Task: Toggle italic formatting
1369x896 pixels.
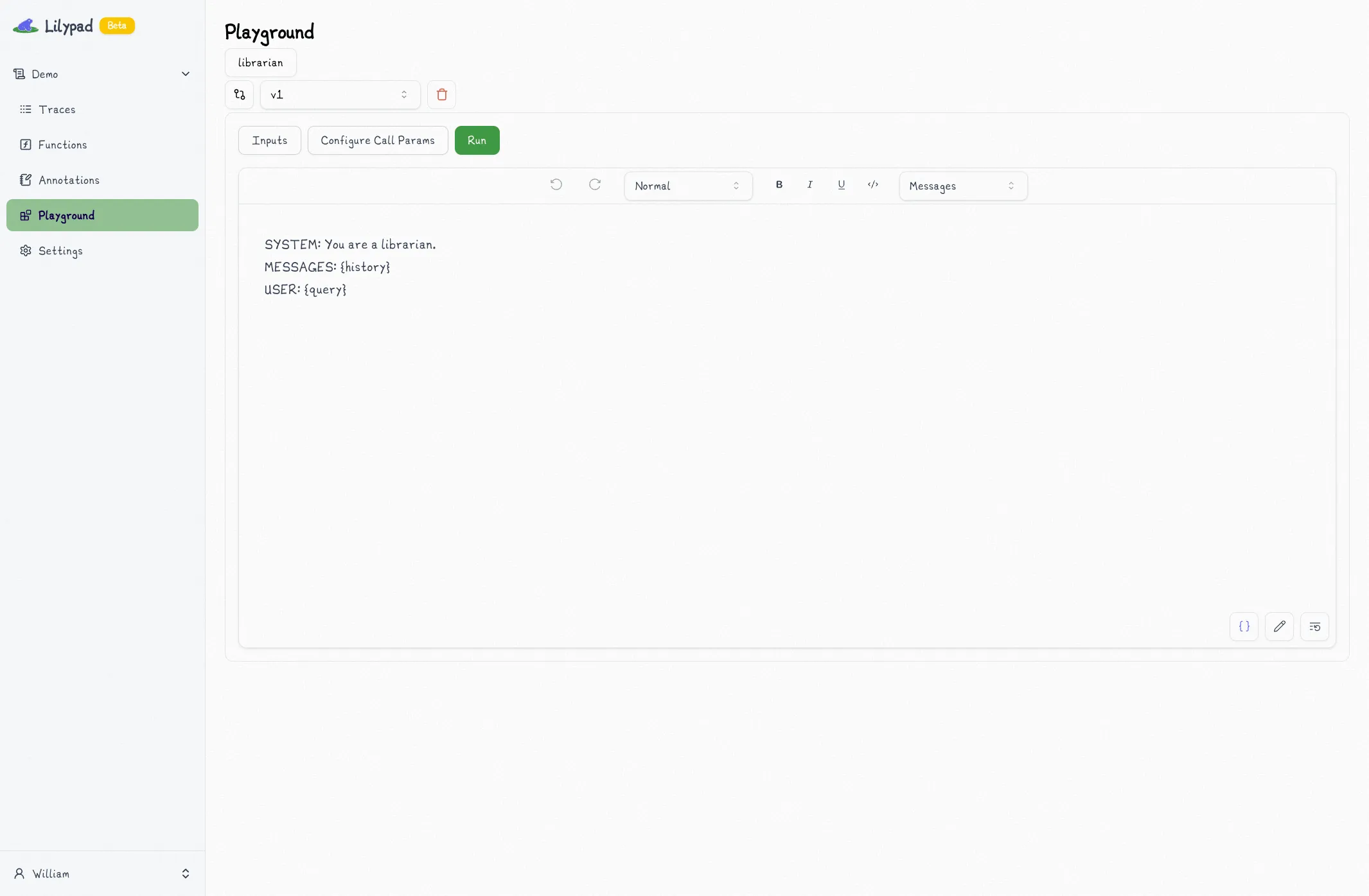Action: 809,185
